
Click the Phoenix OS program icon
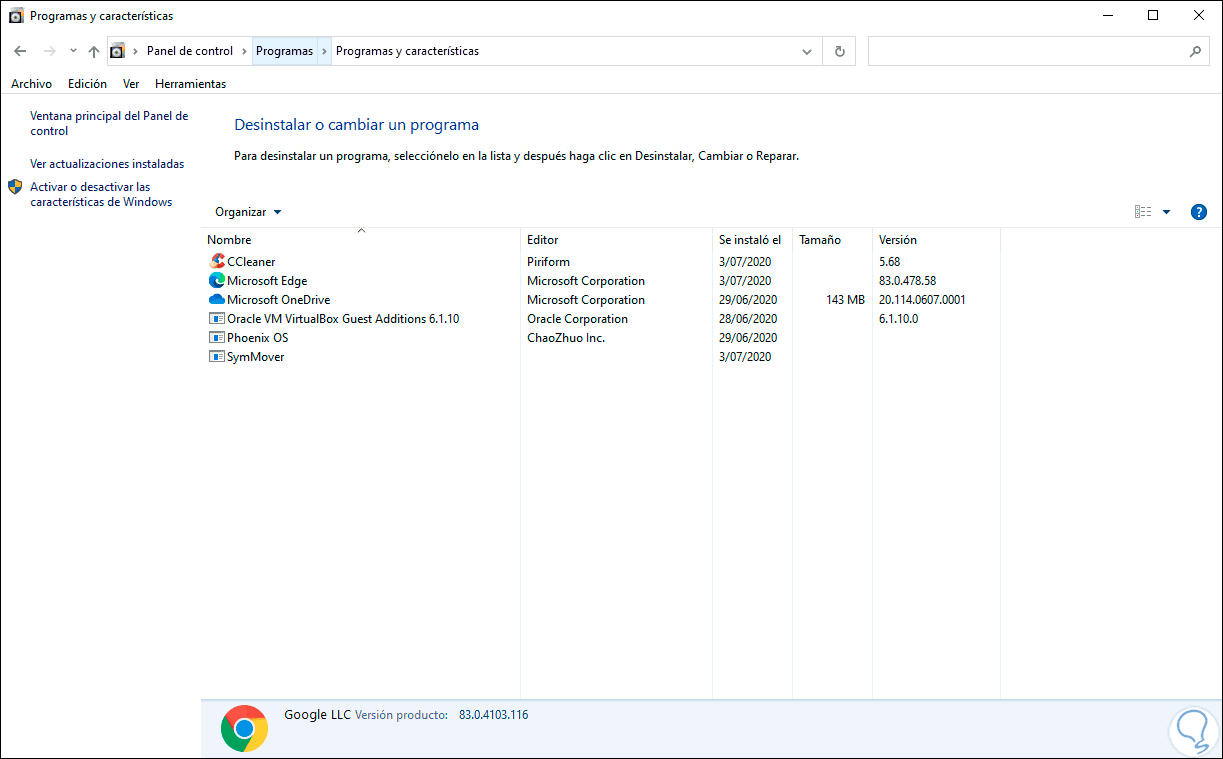tap(217, 338)
